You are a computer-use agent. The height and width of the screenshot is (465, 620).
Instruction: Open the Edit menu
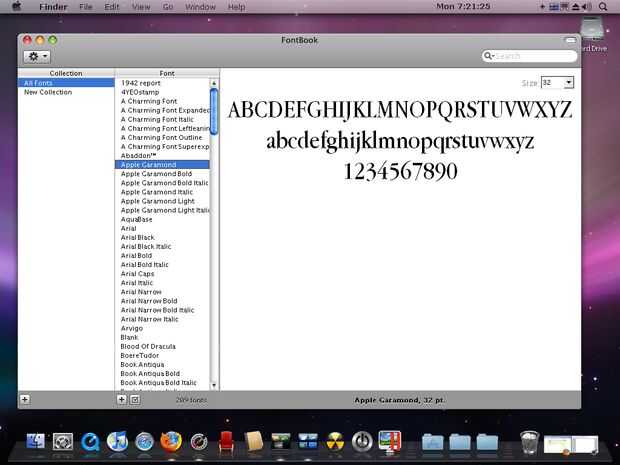pyautogui.click(x=112, y=7)
